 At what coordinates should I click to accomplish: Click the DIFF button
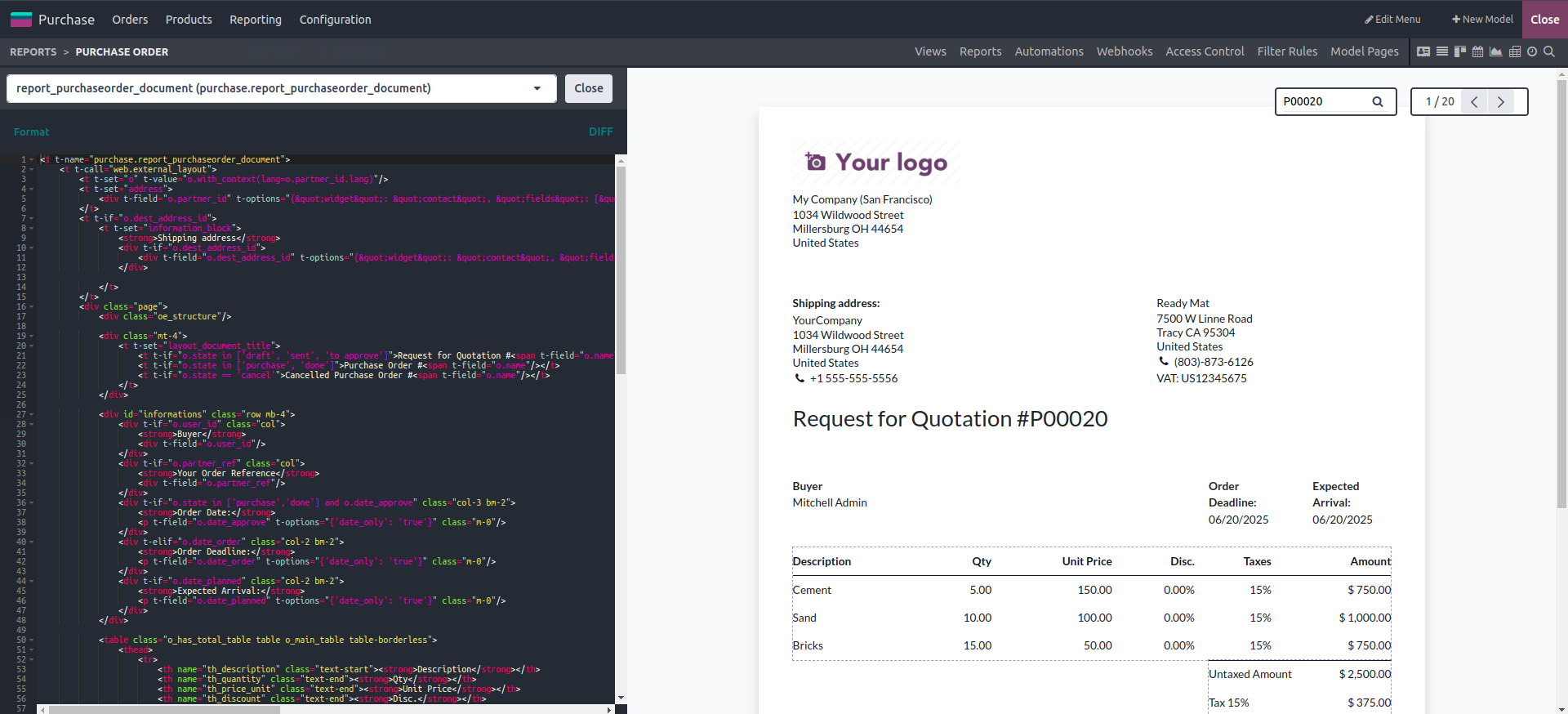click(600, 132)
